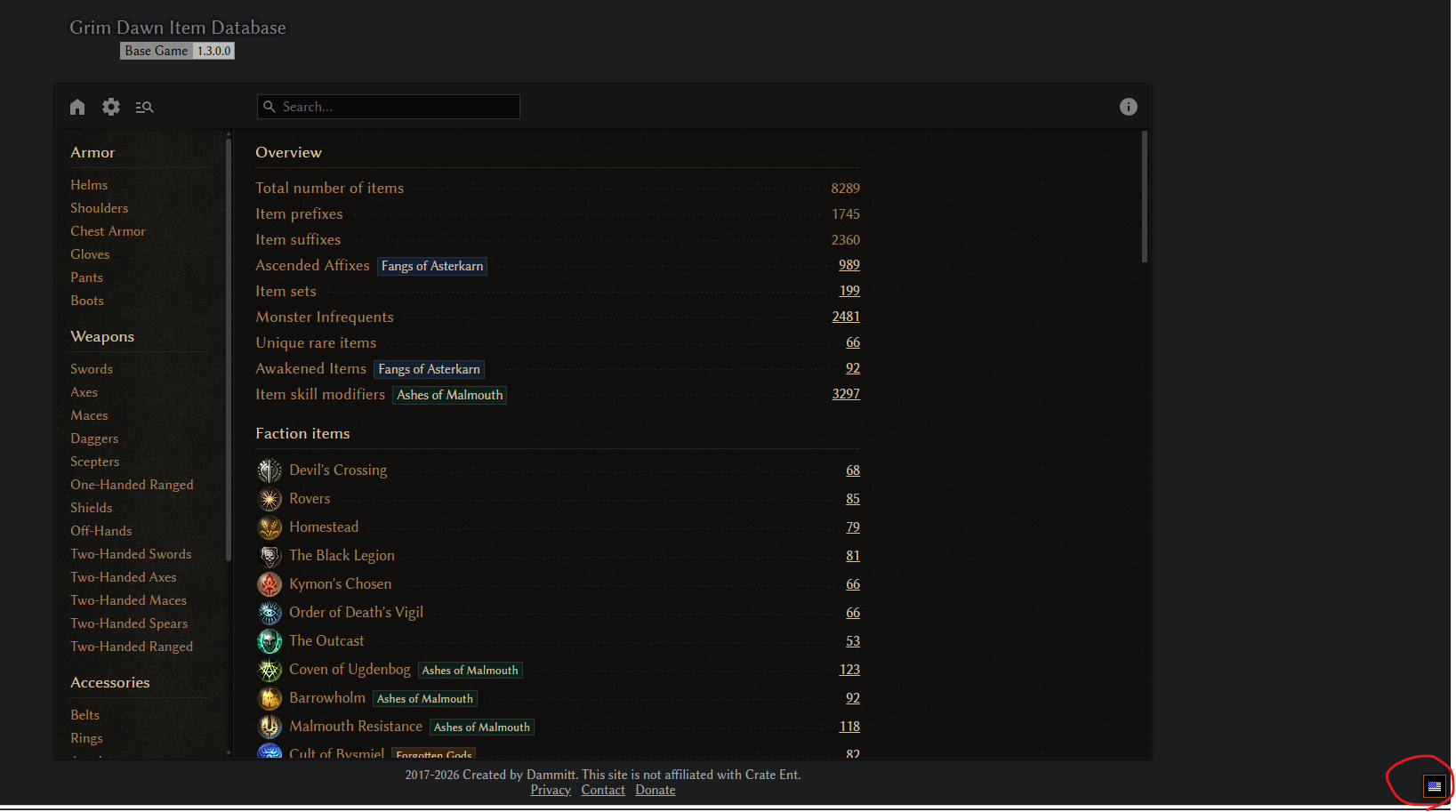Click the info circle icon
Screen dimensions: 1456x812
click(1129, 107)
